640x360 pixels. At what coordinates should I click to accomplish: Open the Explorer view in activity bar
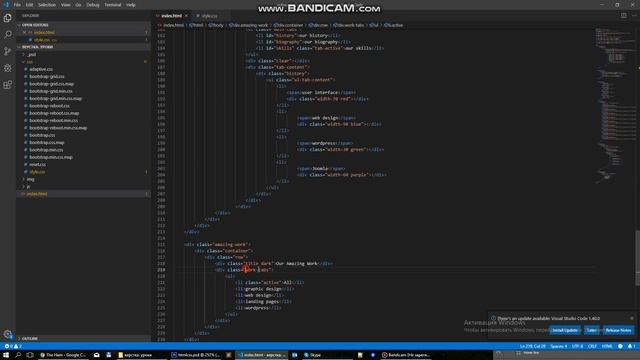[7, 18]
